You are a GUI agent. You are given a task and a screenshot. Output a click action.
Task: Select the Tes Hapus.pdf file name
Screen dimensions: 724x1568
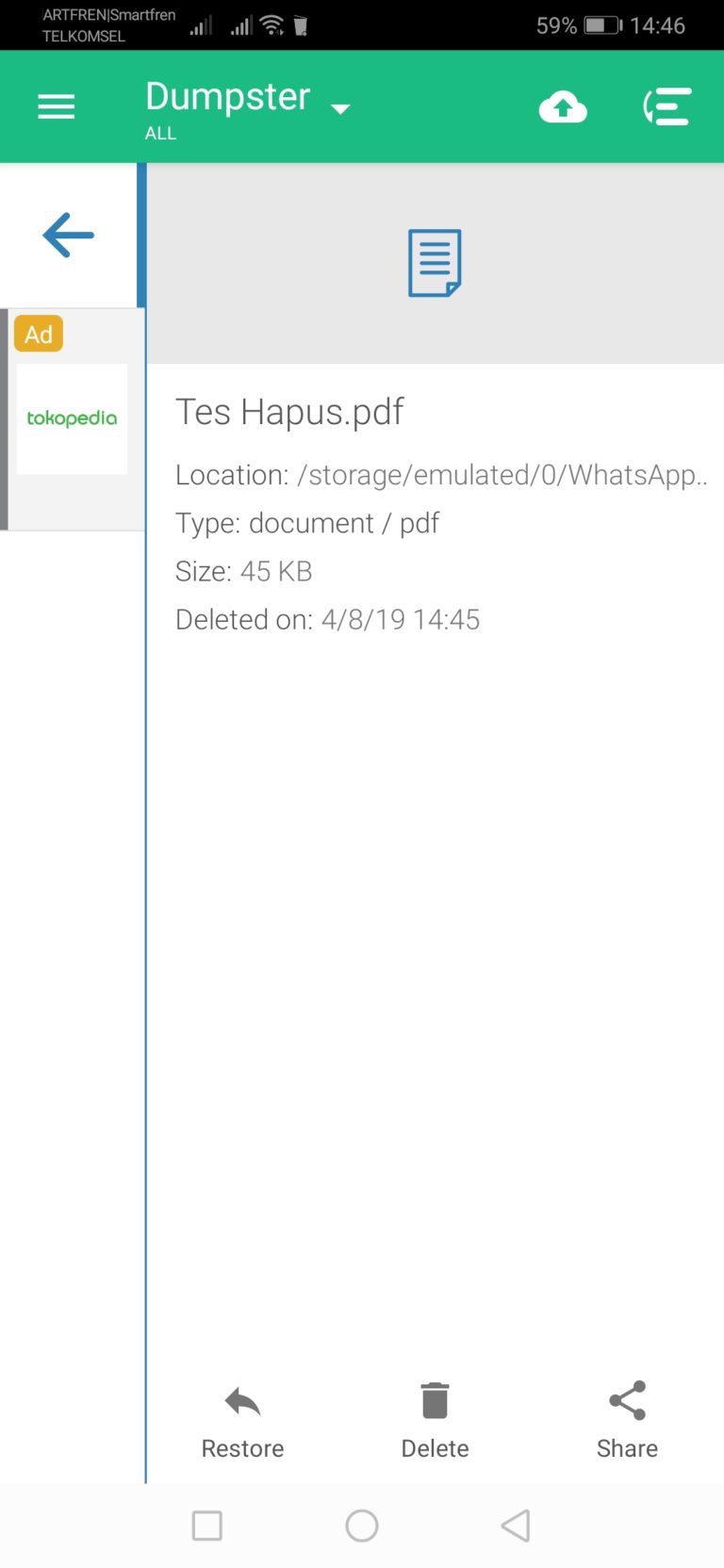pyautogui.click(x=289, y=412)
